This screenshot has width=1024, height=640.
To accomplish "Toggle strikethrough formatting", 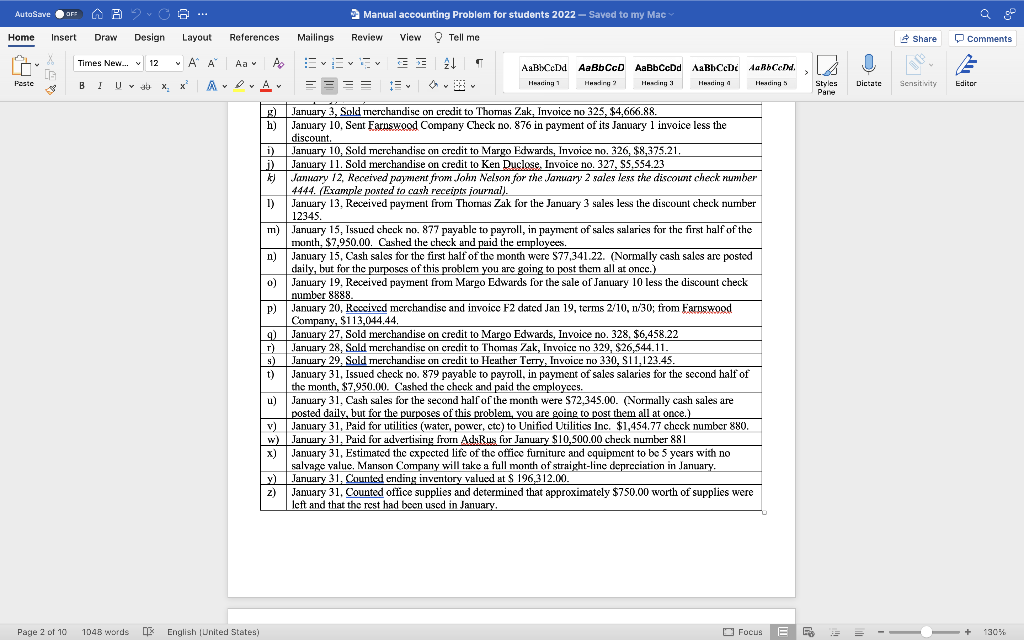I will point(146,86).
